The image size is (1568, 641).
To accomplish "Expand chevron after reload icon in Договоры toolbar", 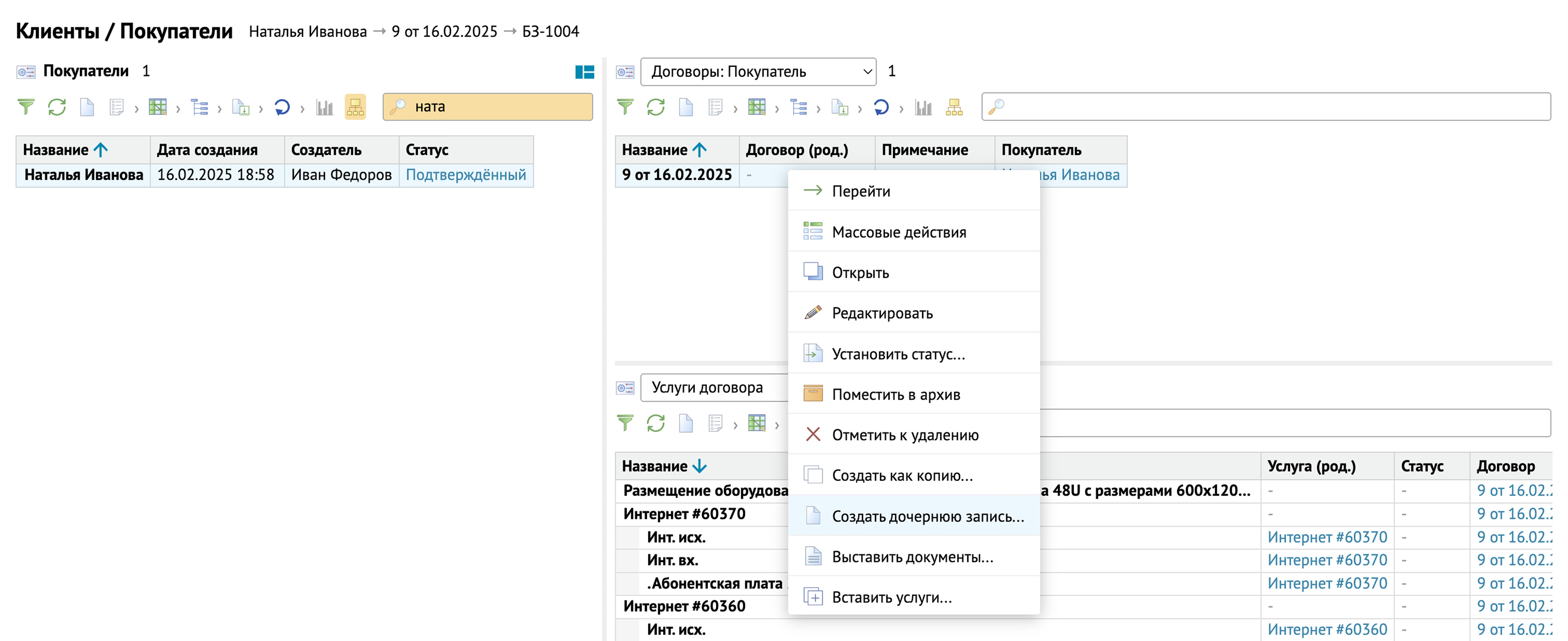I will [901, 109].
